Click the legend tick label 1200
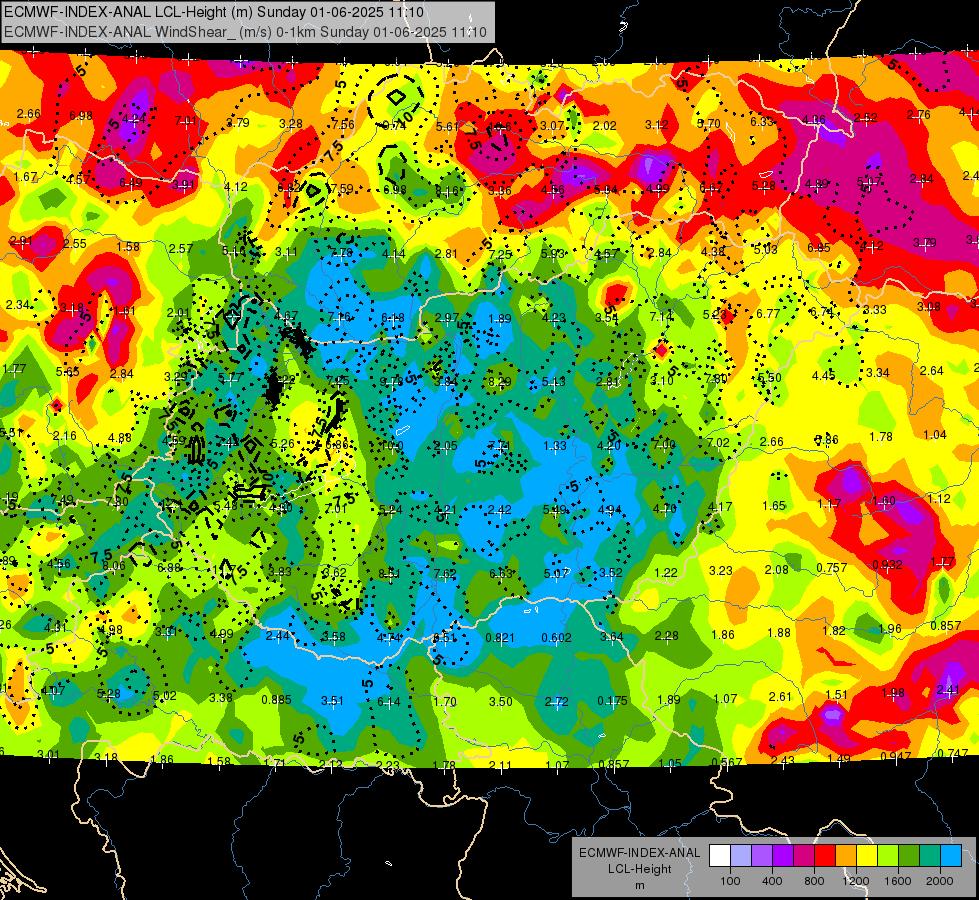Viewport: 979px width, 900px height. coord(855,881)
